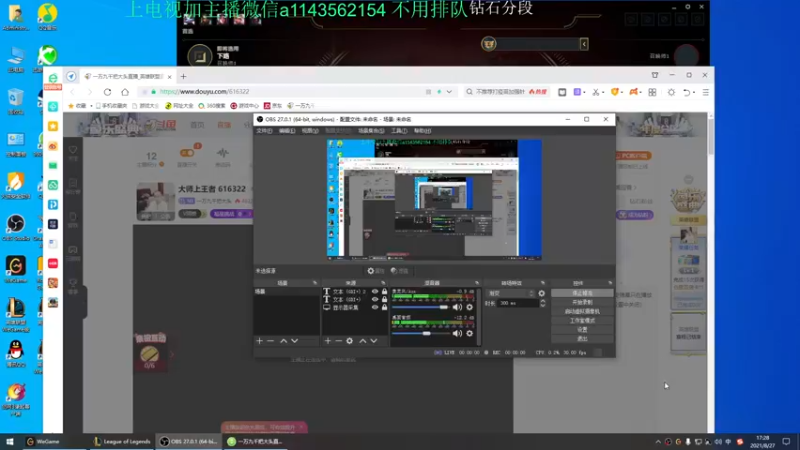Image resolution: width=800 pixels, height=450 pixels.
Task: Add a new source with the plus icon
Action: (x=328, y=340)
